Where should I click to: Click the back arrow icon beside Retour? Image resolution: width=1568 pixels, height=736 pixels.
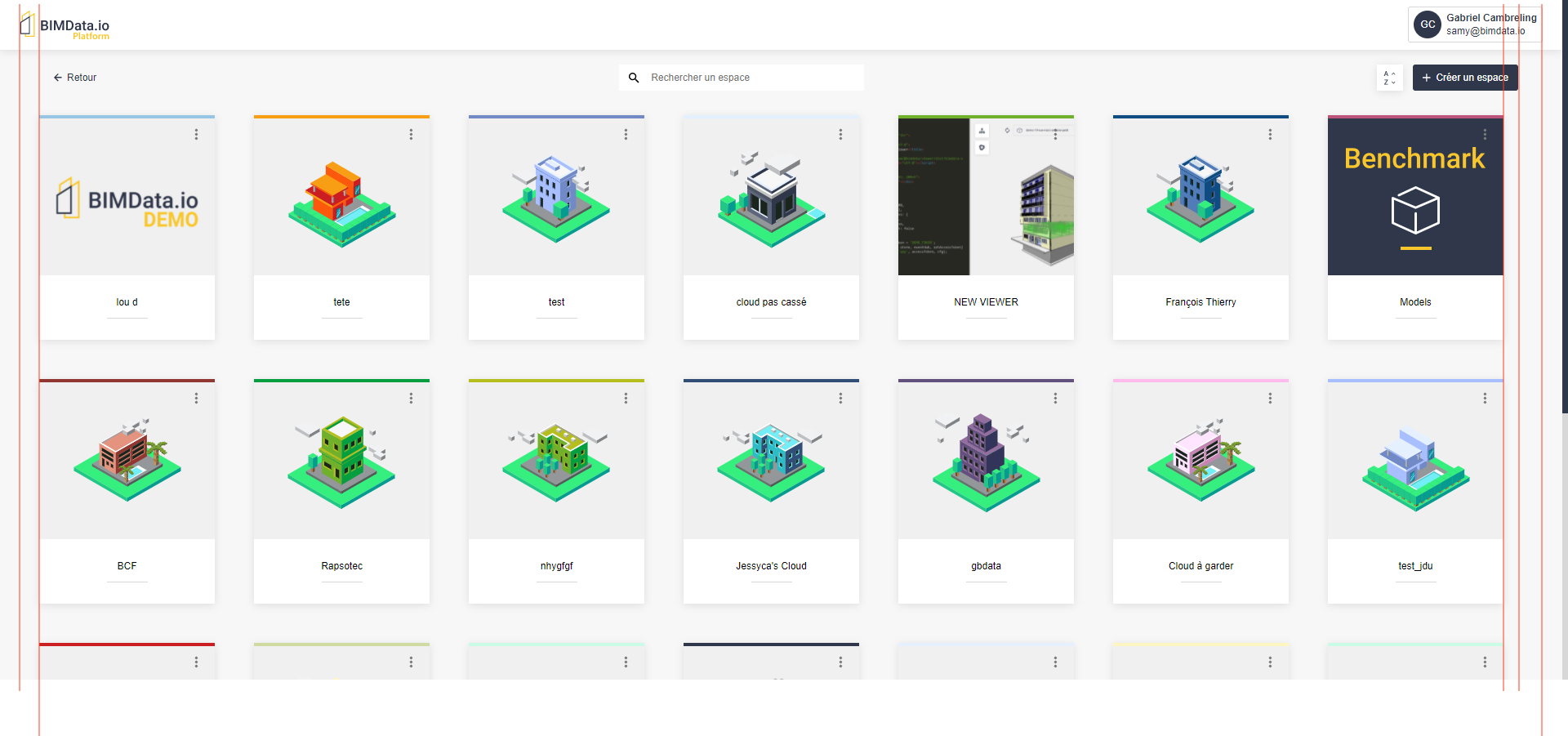click(x=56, y=77)
